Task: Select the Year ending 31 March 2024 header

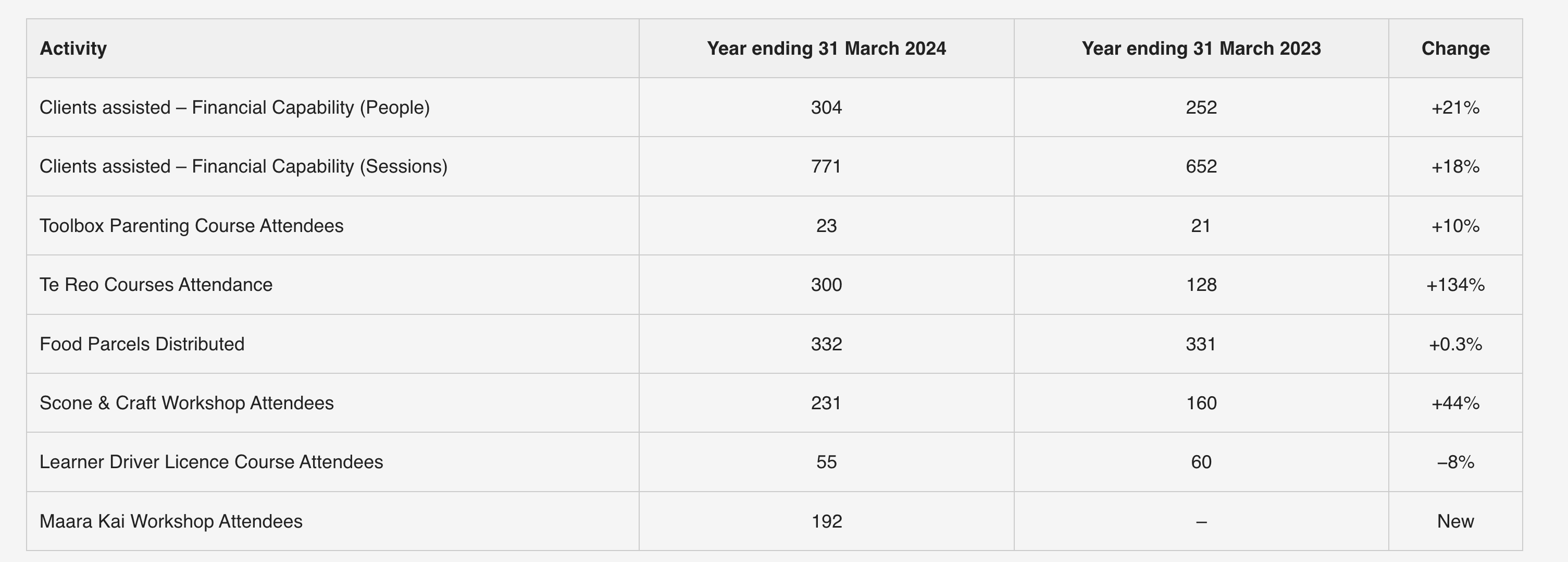Action: point(826,48)
